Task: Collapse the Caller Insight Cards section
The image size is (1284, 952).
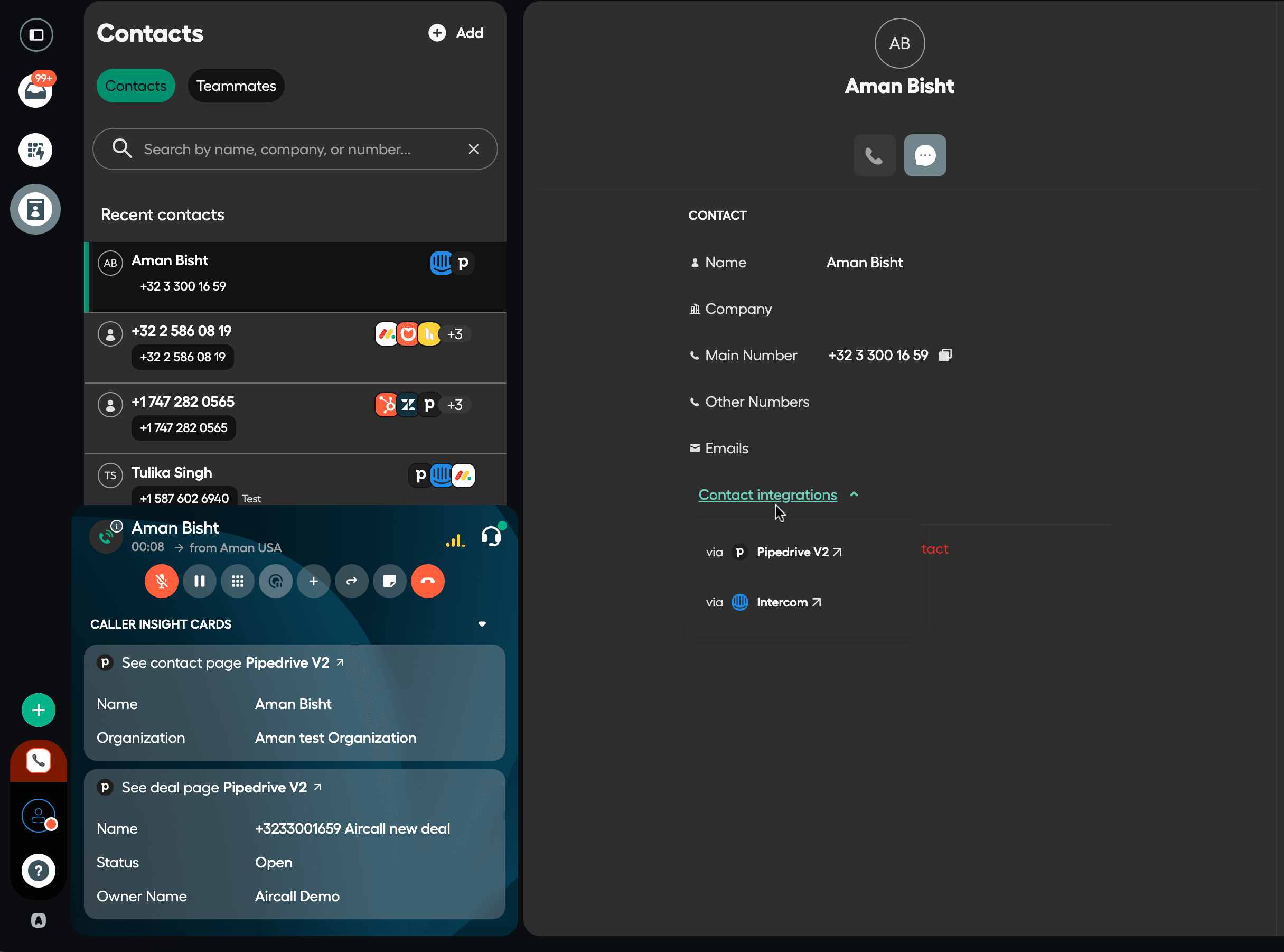Action: 482,624
